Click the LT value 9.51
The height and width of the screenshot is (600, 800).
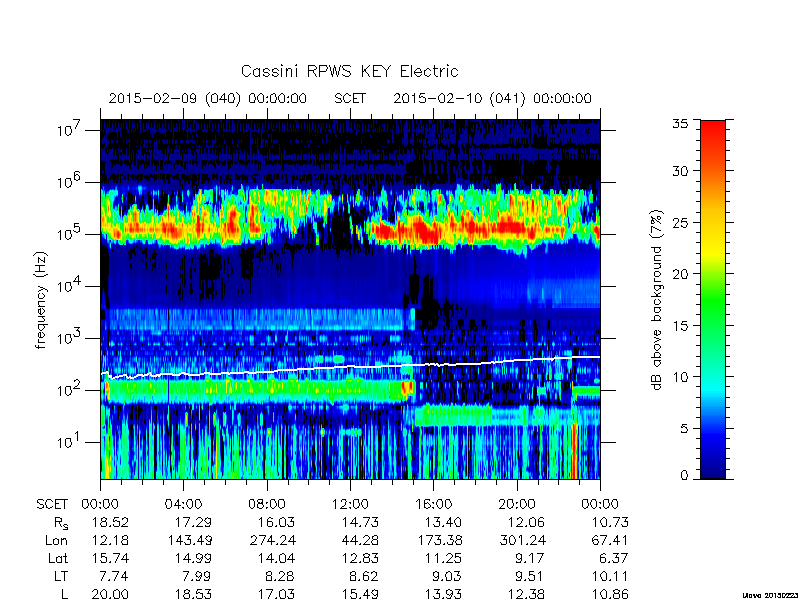[x=530, y=576]
